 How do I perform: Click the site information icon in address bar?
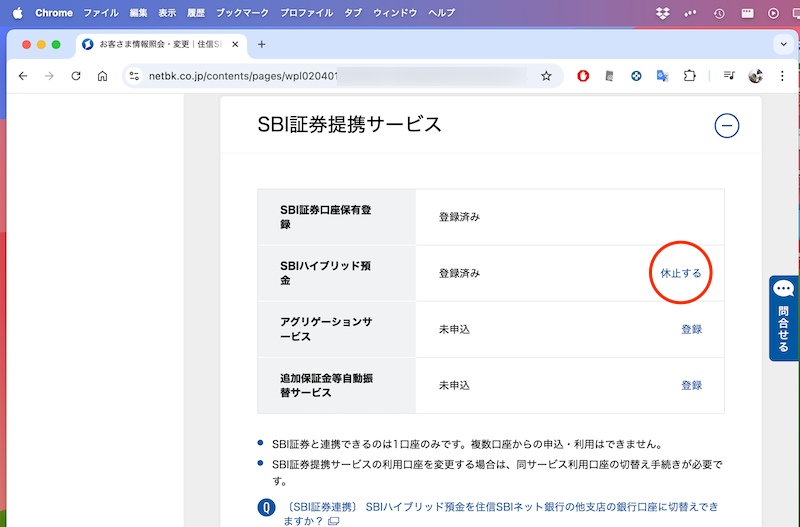click(135, 76)
